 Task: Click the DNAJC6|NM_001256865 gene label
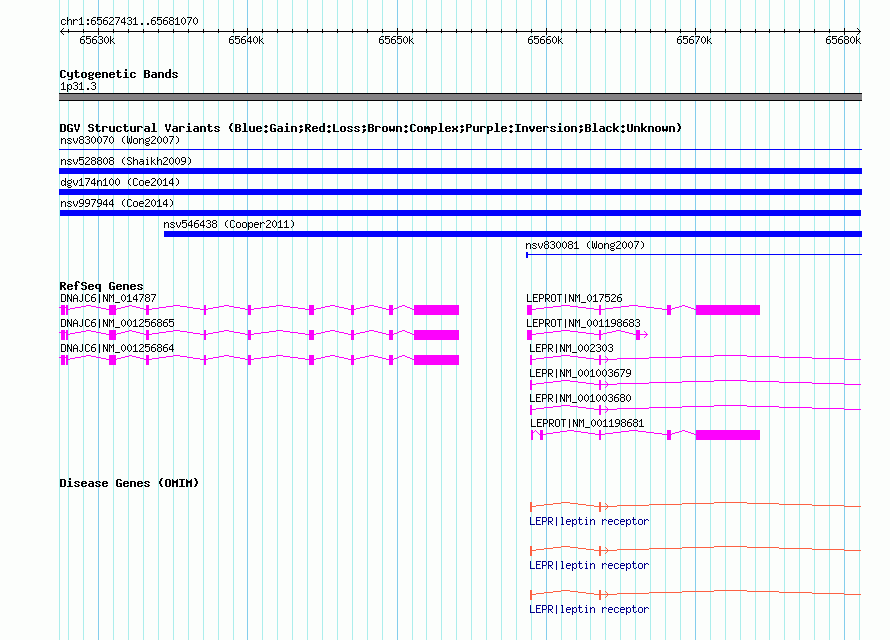click(117, 323)
